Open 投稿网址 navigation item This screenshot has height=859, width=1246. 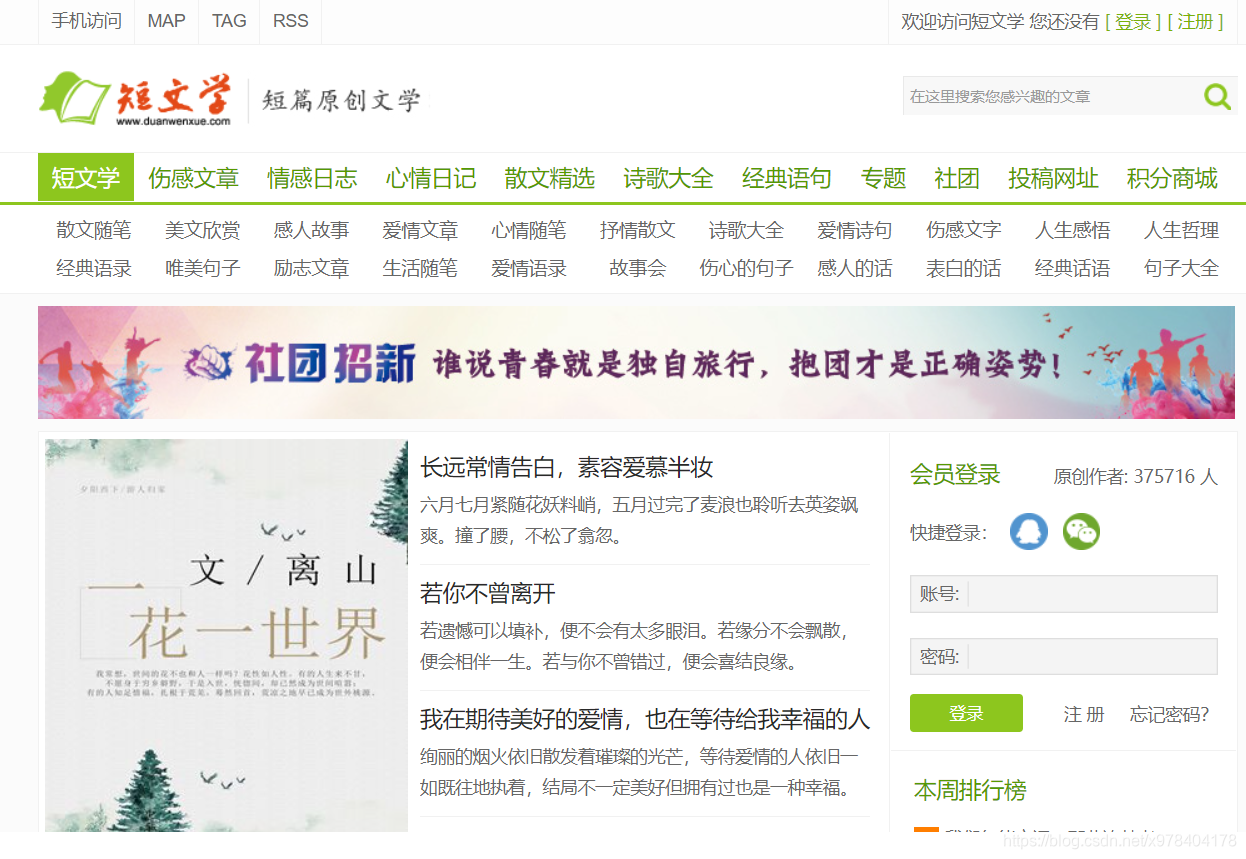1053,178
